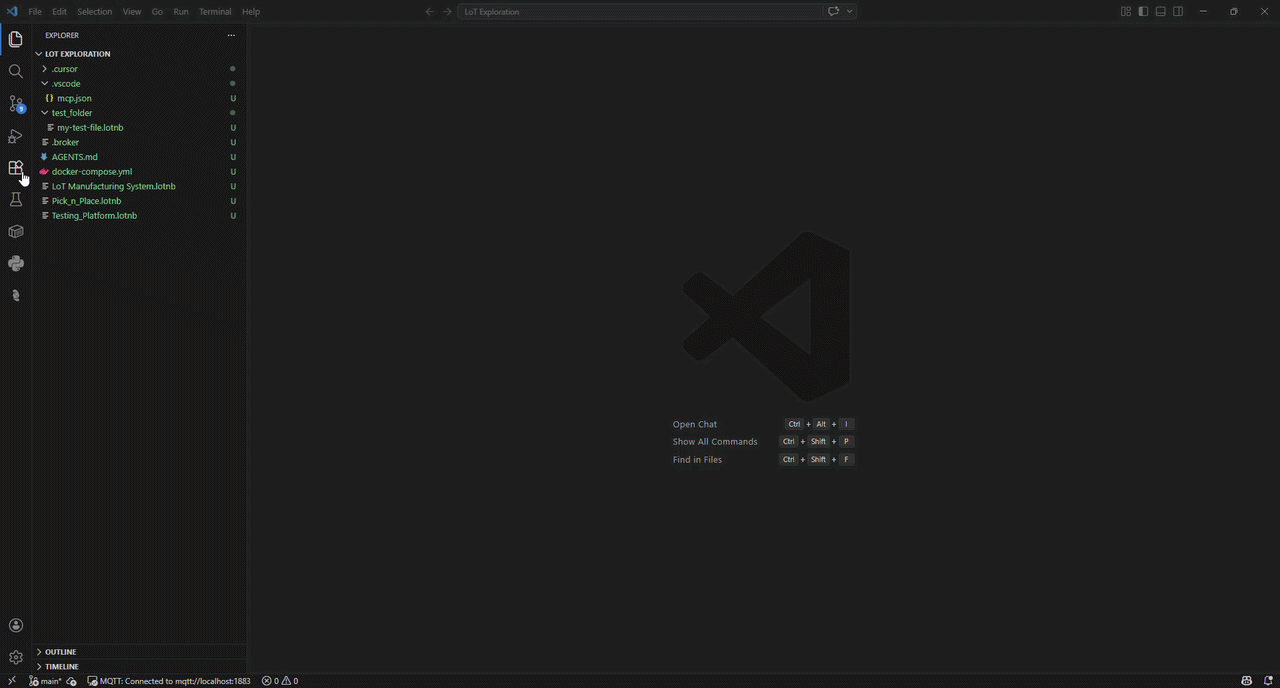
Task: Click the MQTT connection status in the status bar
Action: [170, 681]
